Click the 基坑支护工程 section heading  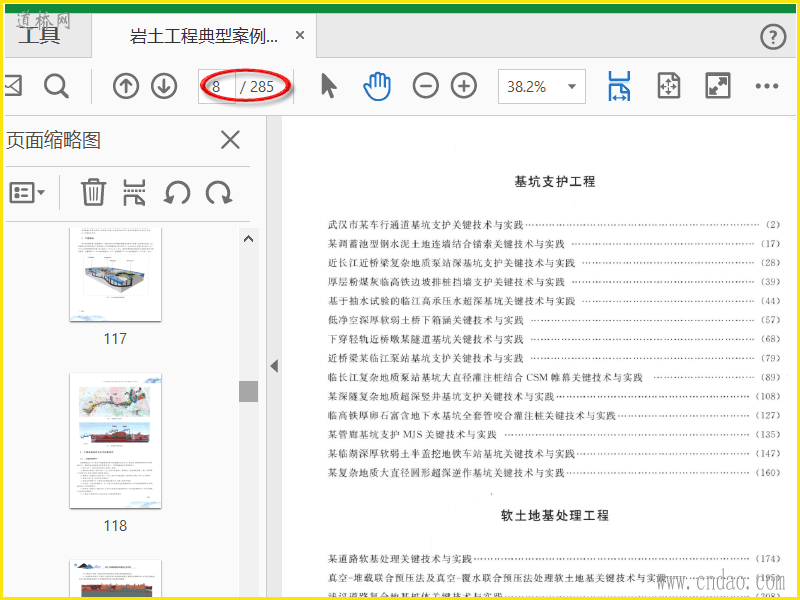tap(555, 182)
